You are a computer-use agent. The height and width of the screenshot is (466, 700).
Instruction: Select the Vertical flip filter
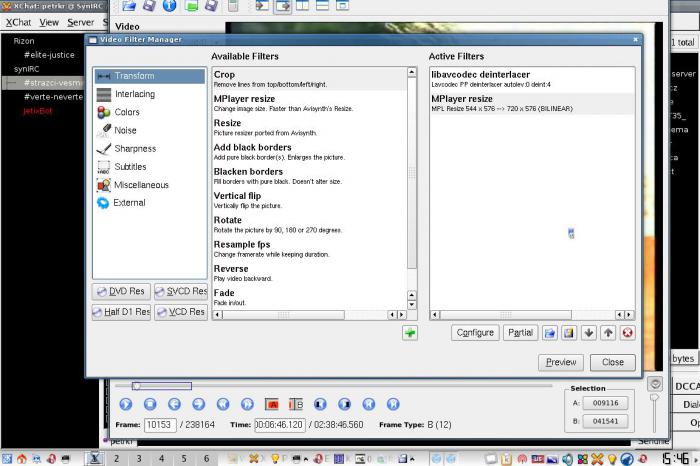309,200
